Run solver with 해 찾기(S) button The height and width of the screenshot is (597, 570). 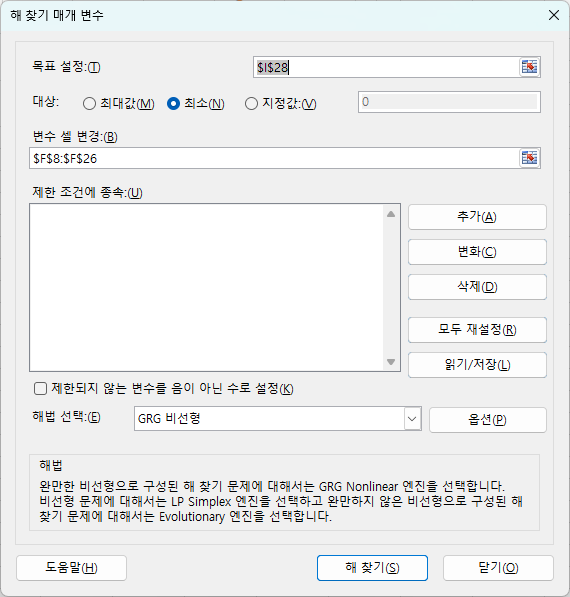(x=372, y=568)
